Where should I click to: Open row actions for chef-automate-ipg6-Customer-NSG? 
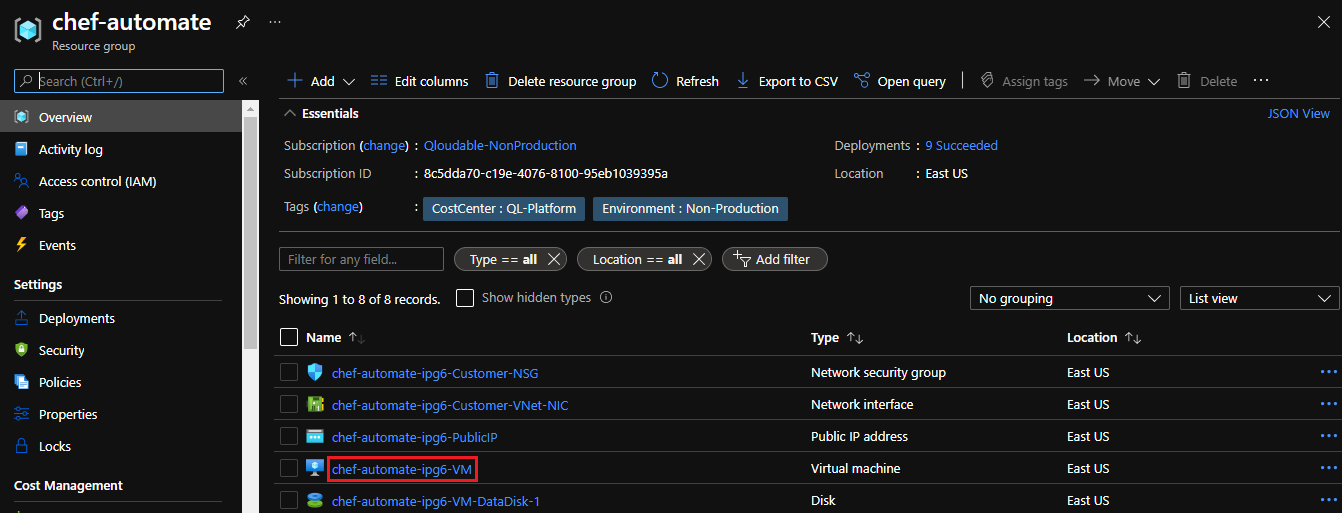[x=1328, y=372]
